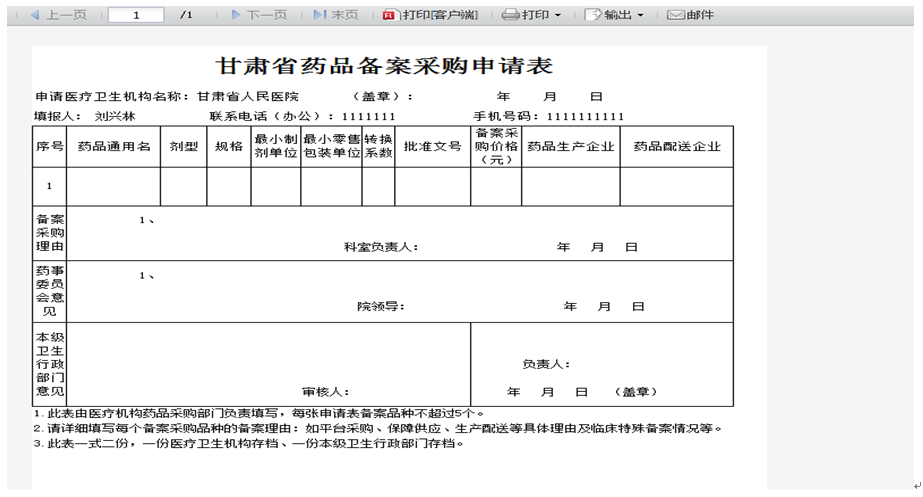Screen dimensions: 923x497
Task: Go to next page via 下一页
Action: tap(267, 15)
